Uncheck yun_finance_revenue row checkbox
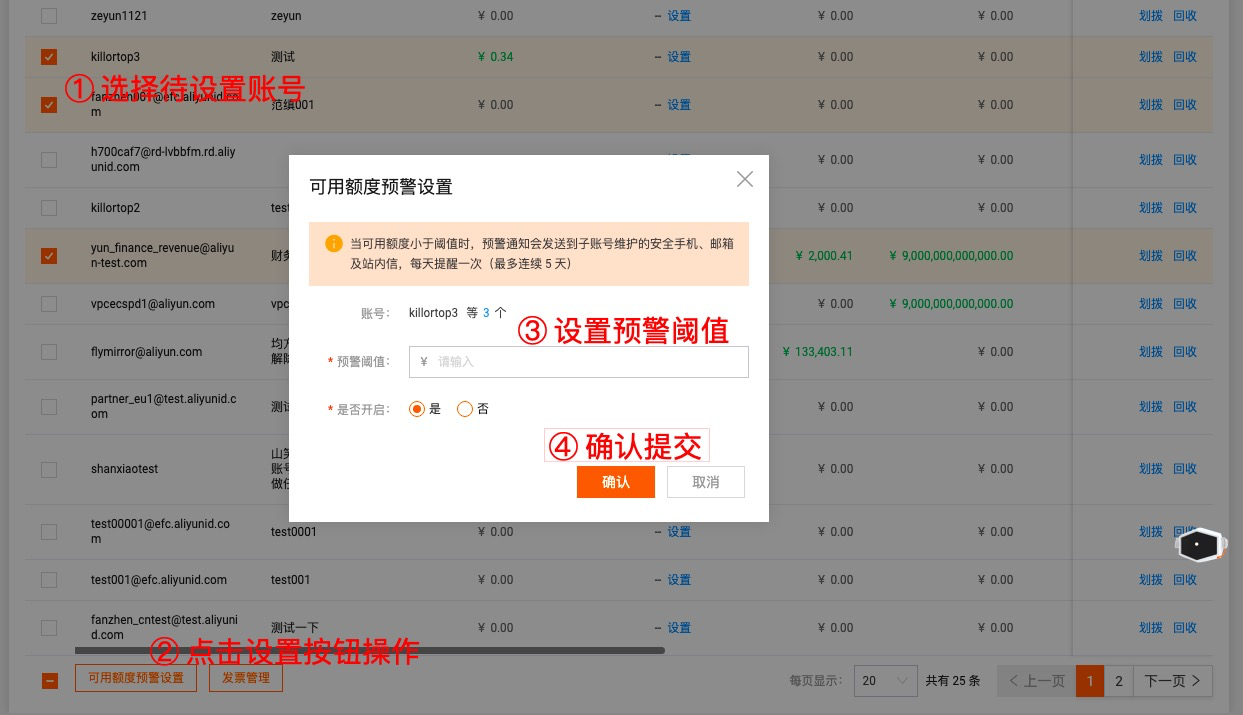This screenshot has height=715, width=1243. tap(49, 256)
